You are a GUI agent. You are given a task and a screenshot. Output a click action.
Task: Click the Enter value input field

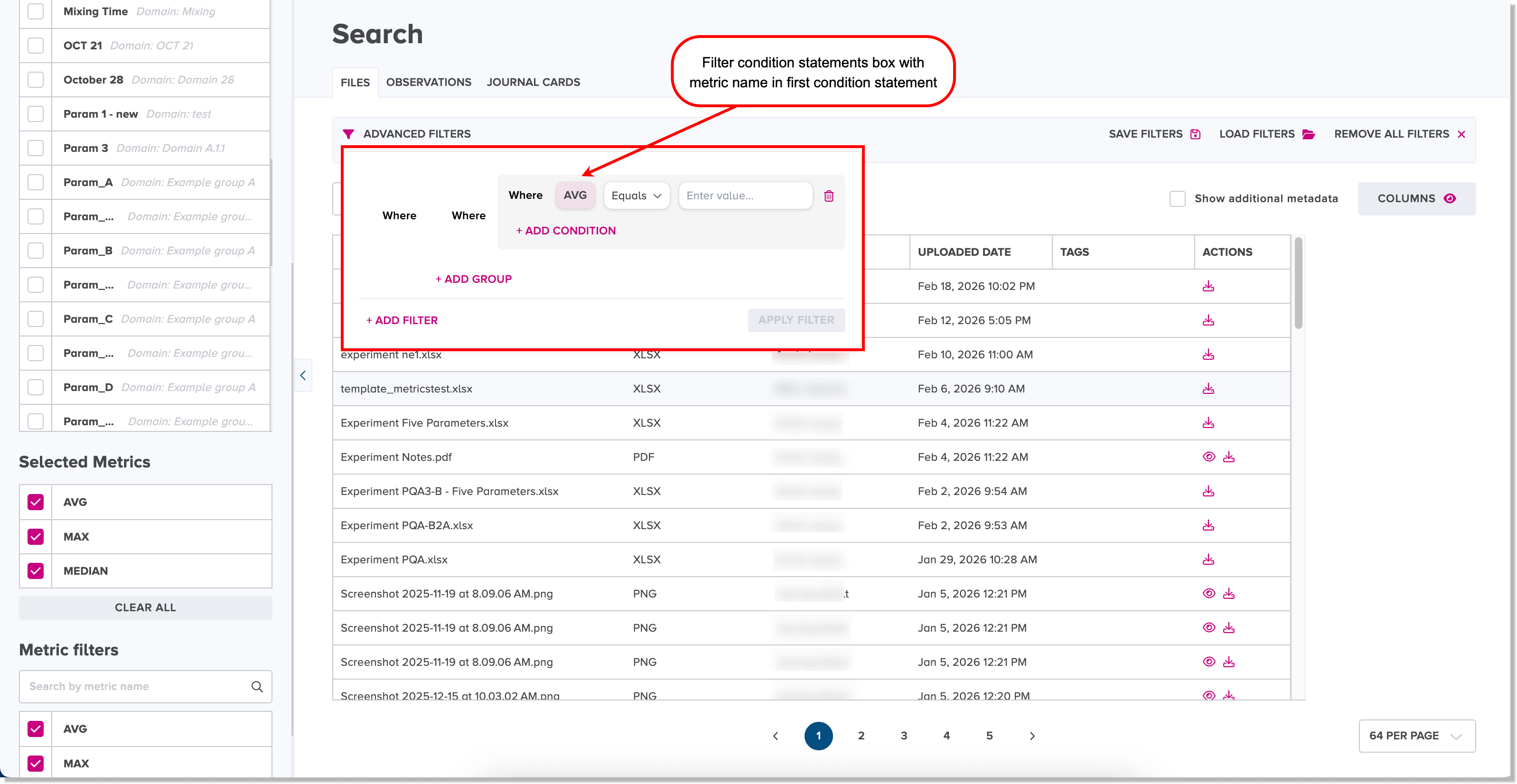point(746,196)
